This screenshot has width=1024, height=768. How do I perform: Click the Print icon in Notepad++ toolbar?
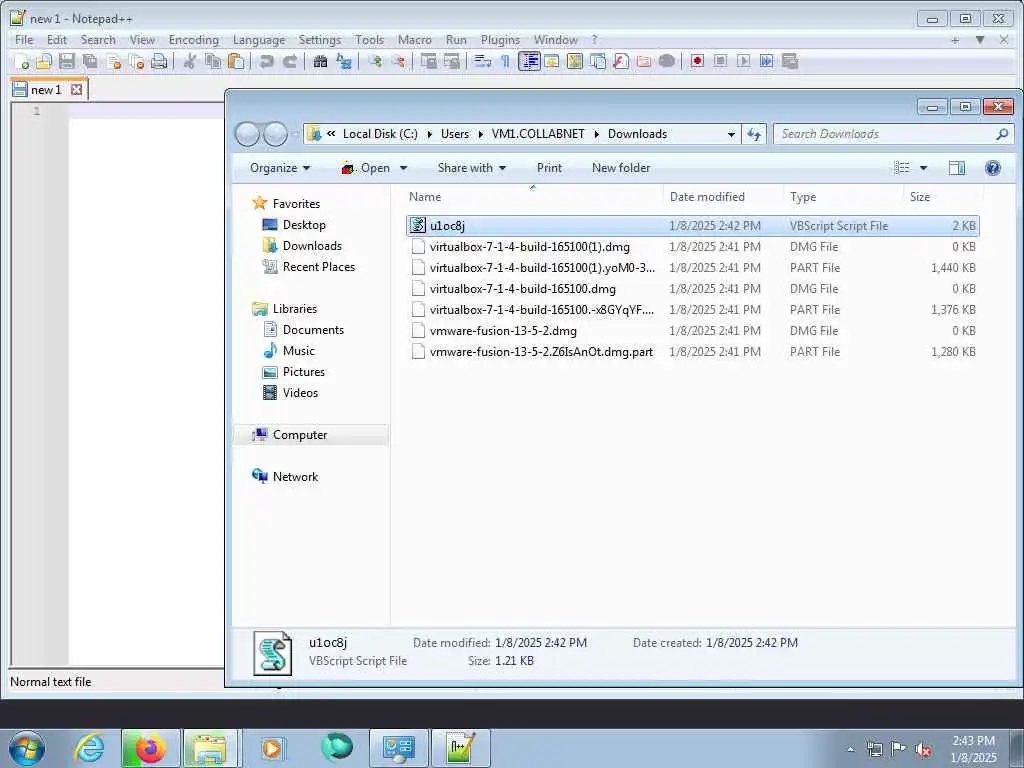tap(159, 61)
